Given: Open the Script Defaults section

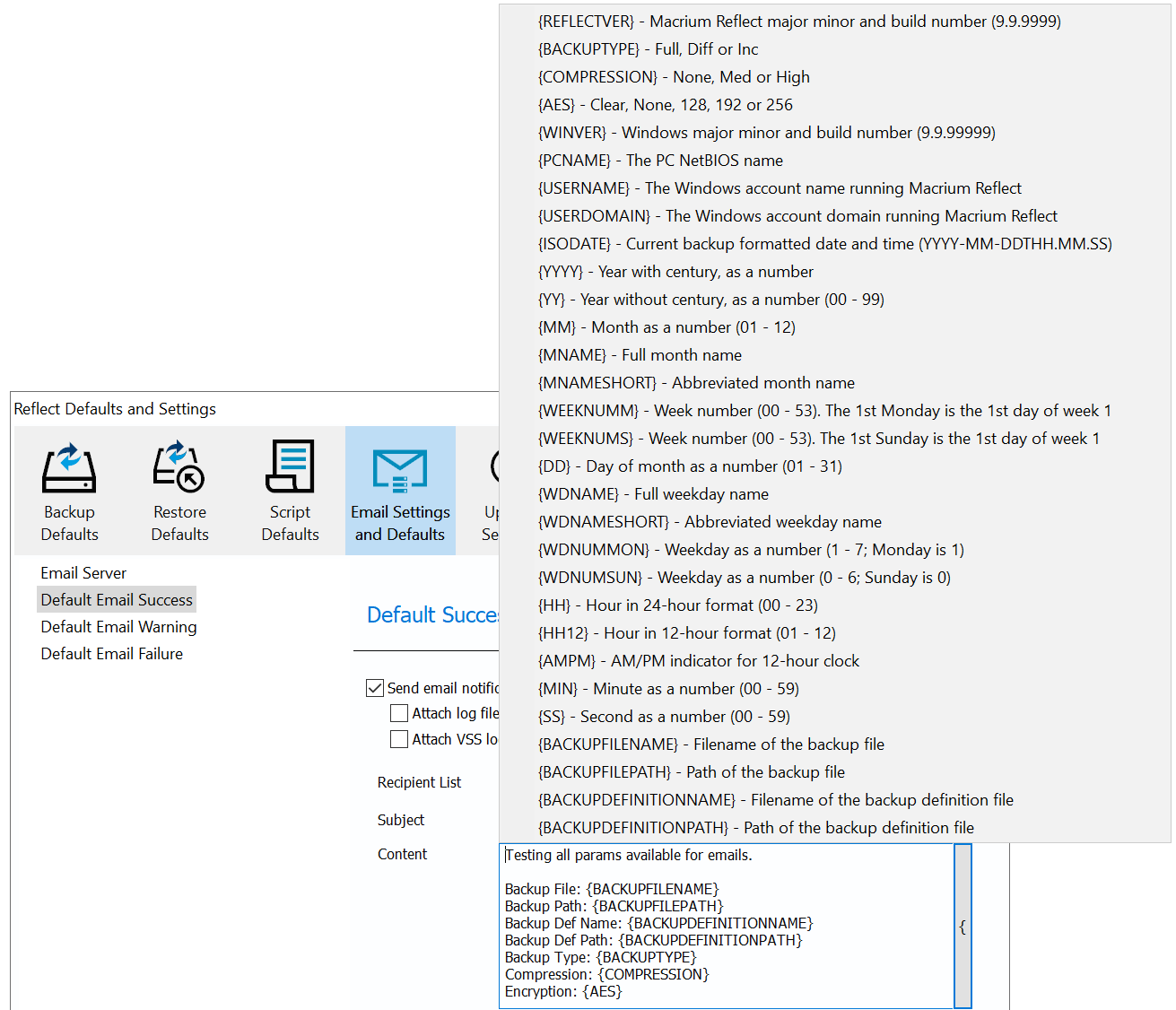Looking at the screenshot, I should (x=290, y=491).
